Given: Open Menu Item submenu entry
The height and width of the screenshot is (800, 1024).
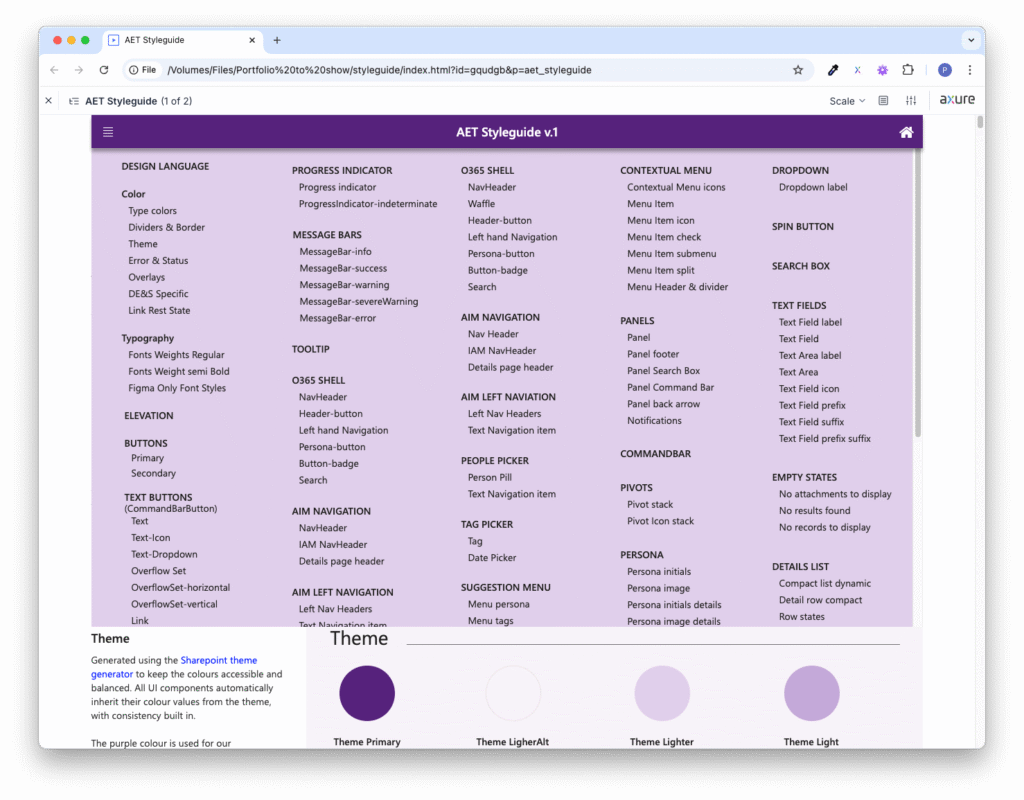Looking at the screenshot, I should pos(671,253).
